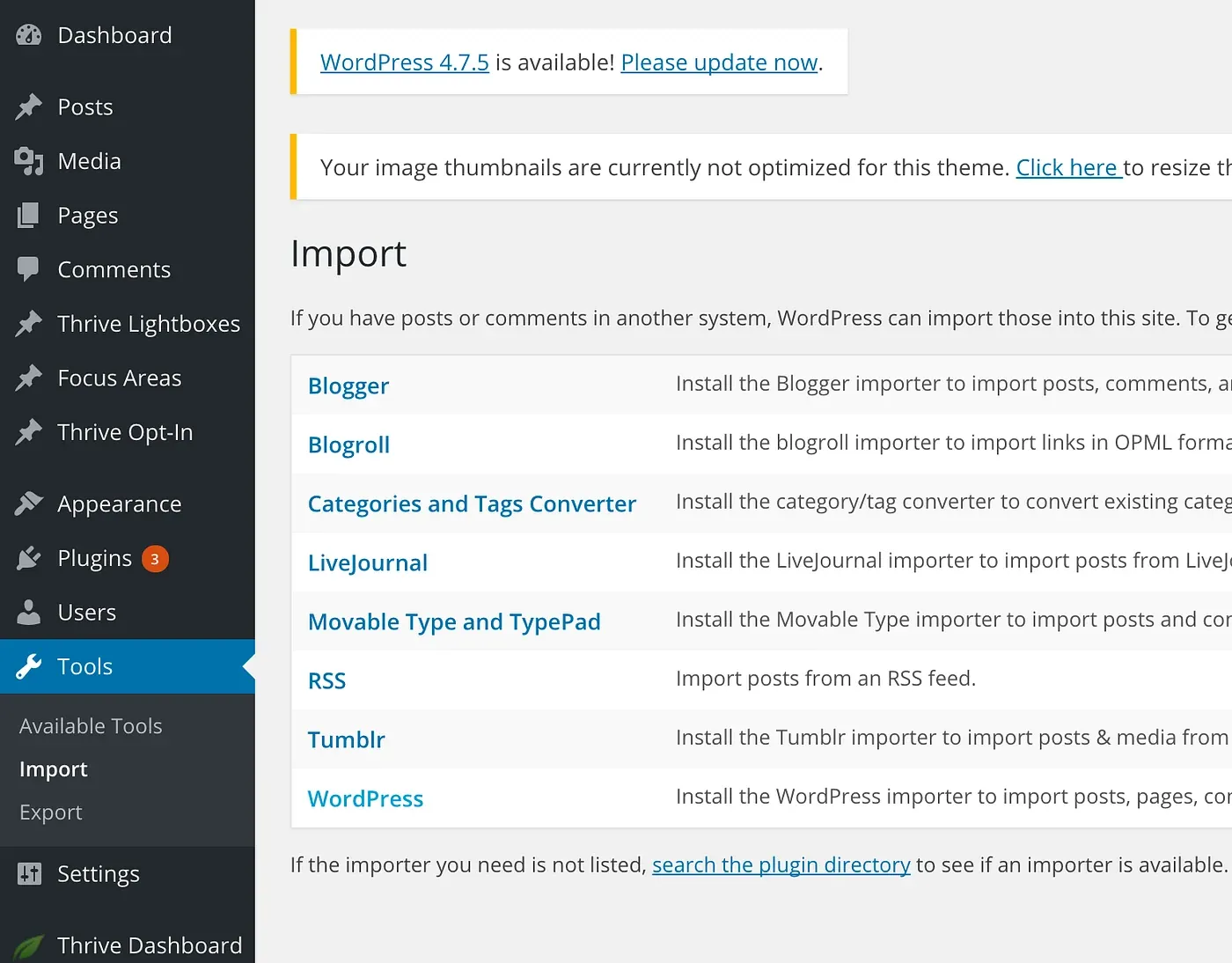Click the Thrive Opt-In pin icon

(x=29, y=432)
